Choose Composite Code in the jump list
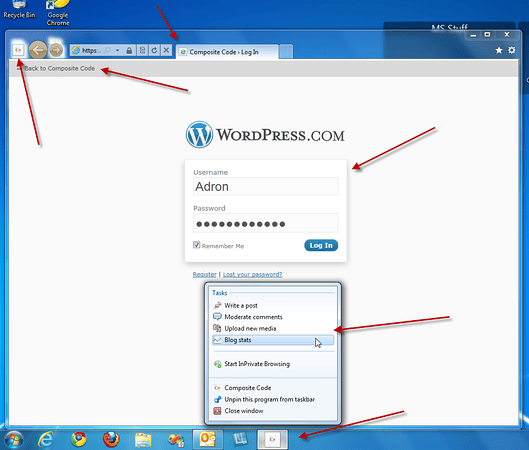The image size is (529, 450). tap(273, 388)
